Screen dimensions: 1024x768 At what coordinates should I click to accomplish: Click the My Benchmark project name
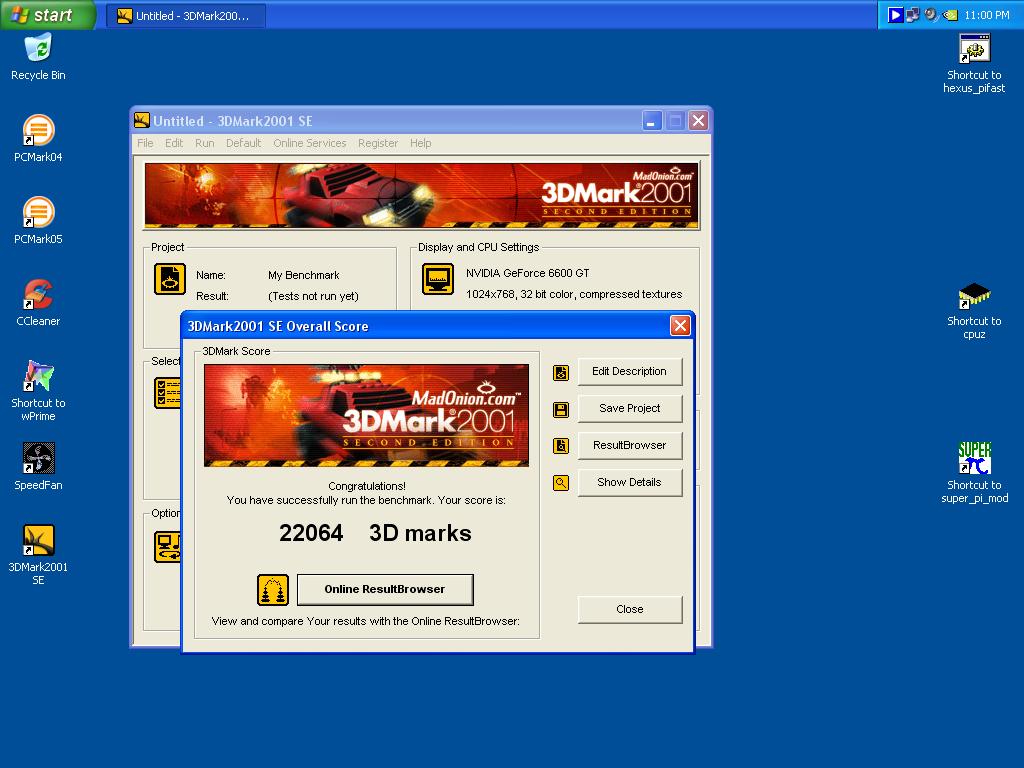tap(304, 276)
